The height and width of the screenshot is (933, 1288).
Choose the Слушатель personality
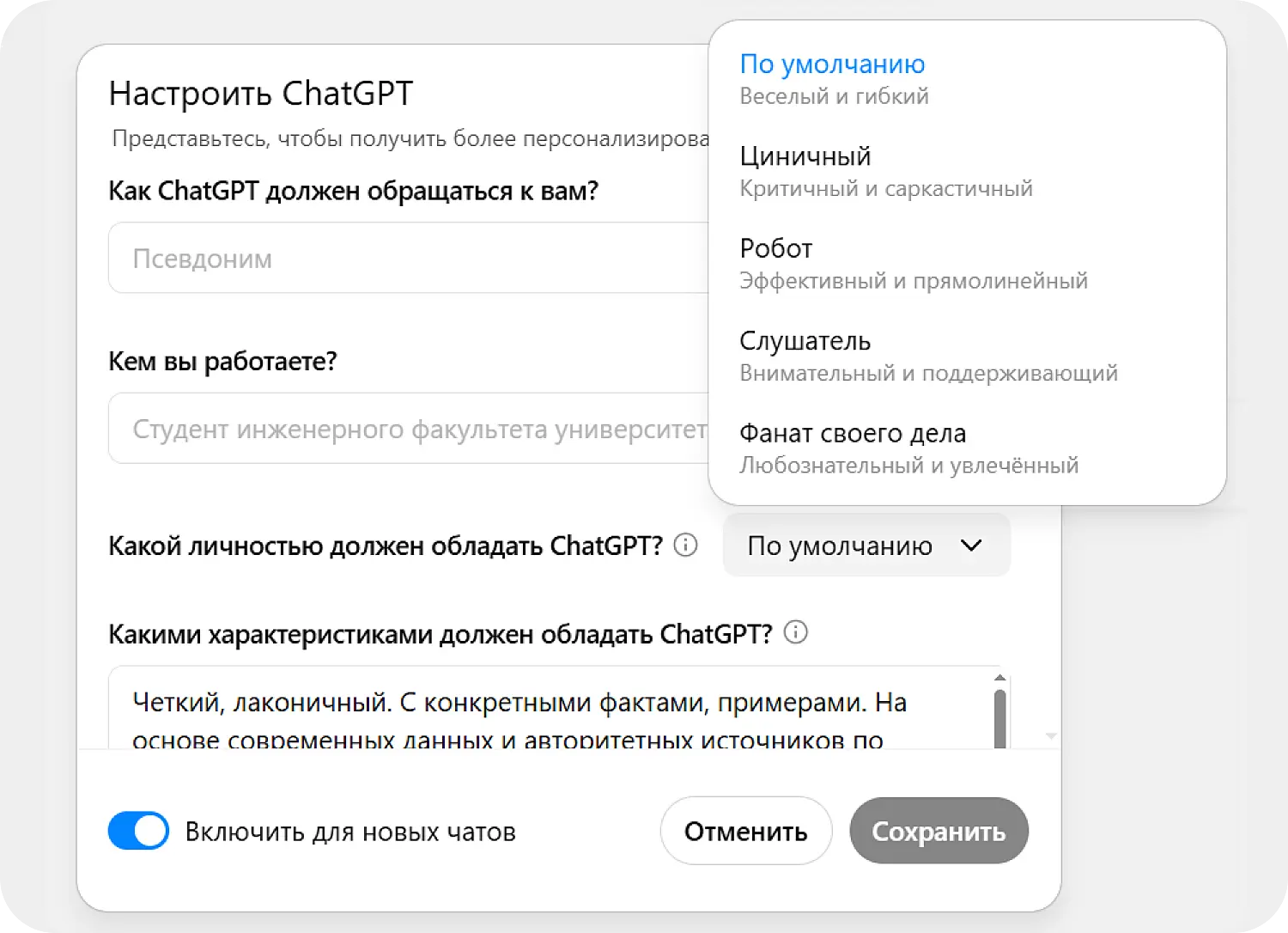tap(805, 340)
